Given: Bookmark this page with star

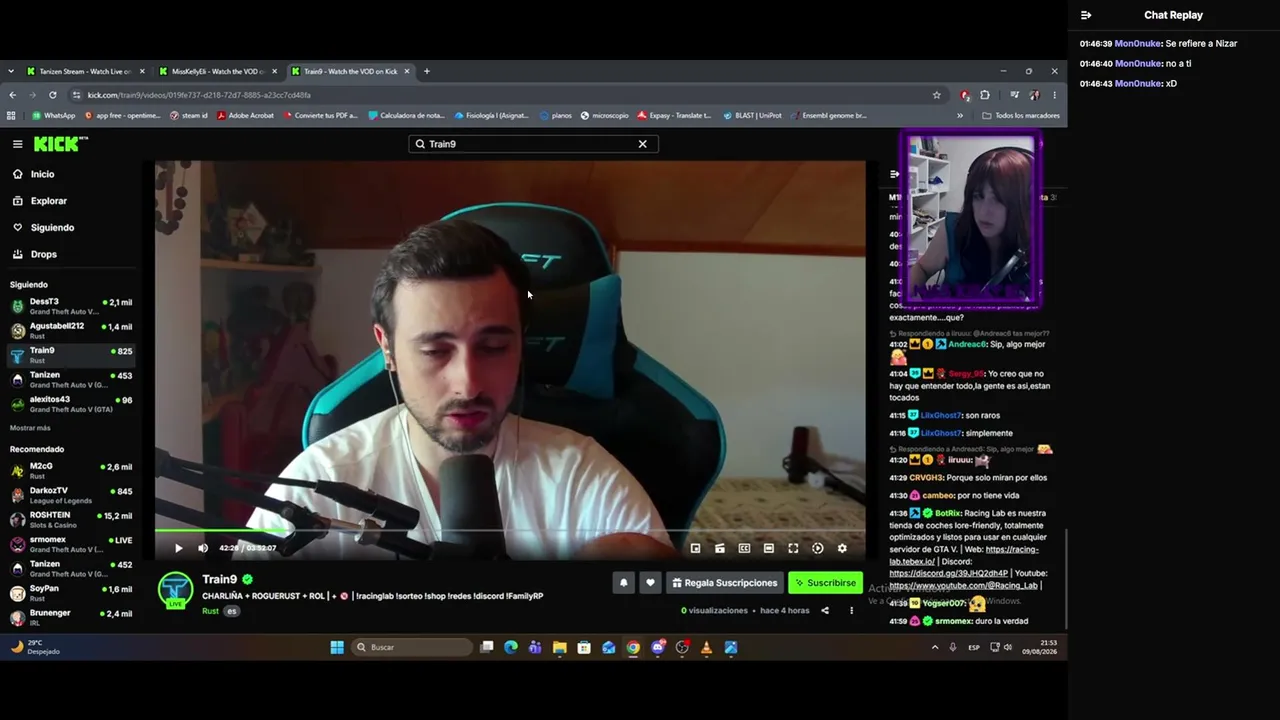Looking at the screenshot, I should pyautogui.click(x=937, y=95).
